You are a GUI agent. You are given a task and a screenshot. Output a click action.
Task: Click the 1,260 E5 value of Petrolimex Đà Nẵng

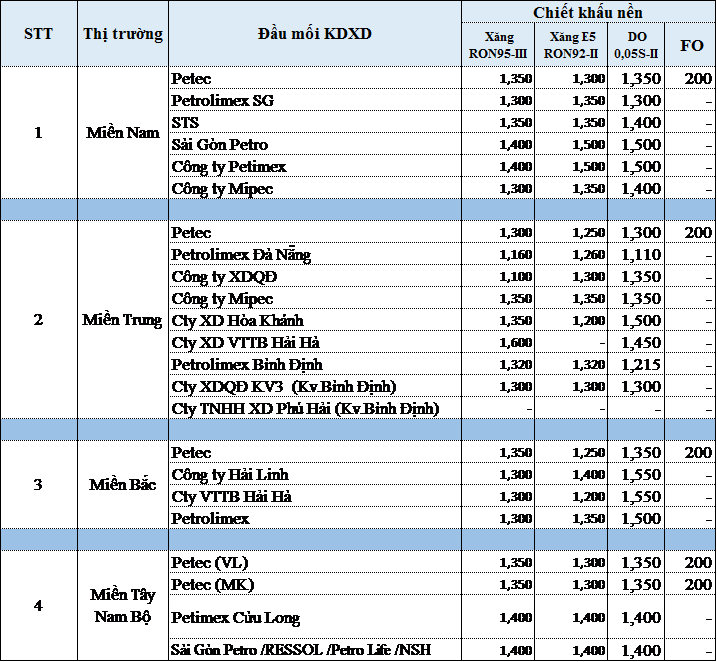pos(571,254)
